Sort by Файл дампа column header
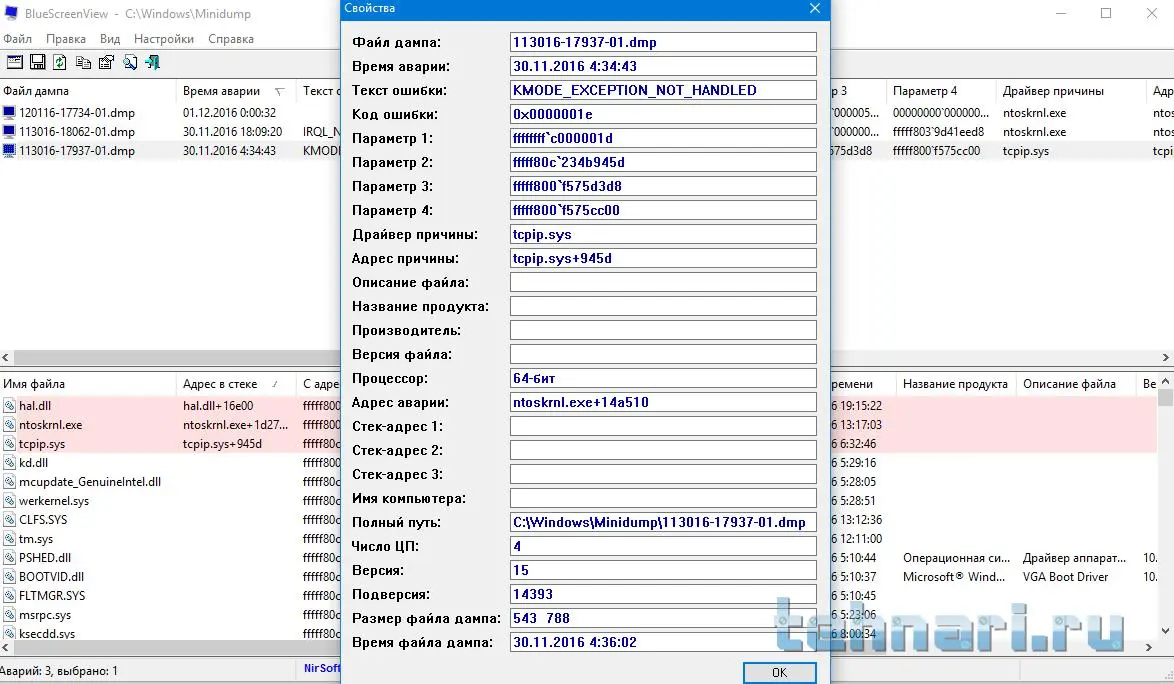1174x684 pixels. pyautogui.click(x=88, y=91)
